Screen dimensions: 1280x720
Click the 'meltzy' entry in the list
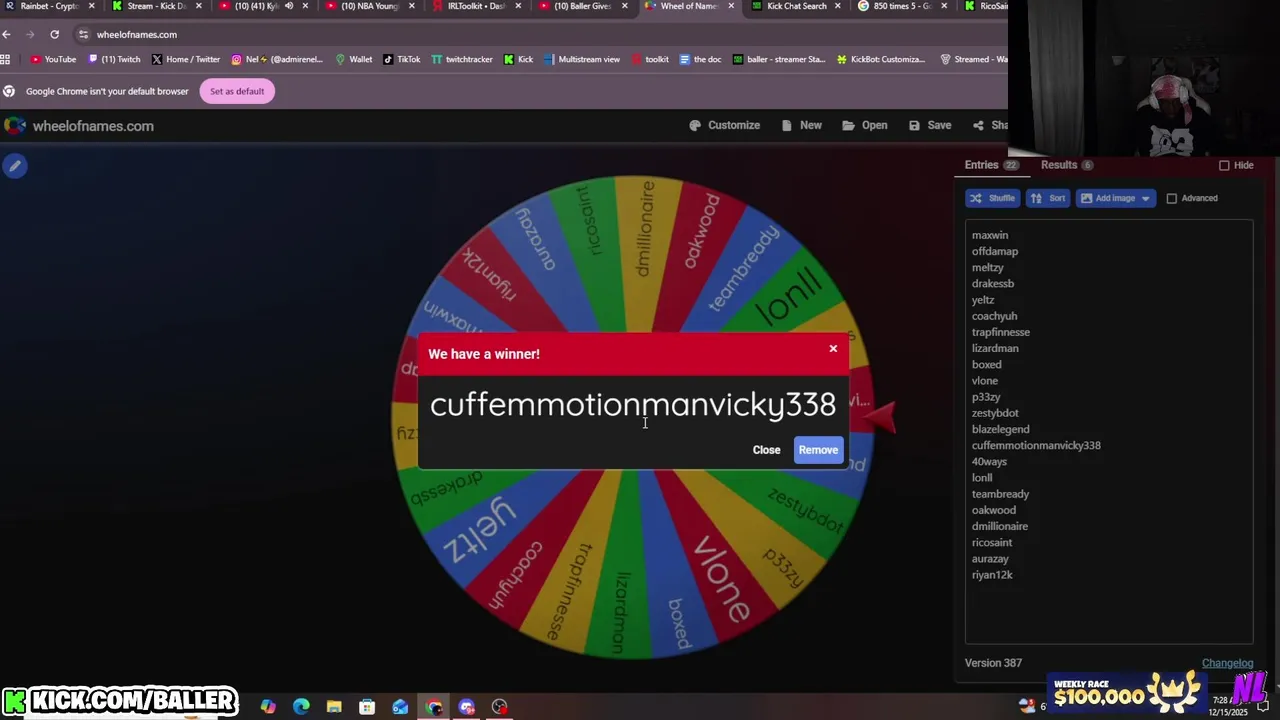988,267
